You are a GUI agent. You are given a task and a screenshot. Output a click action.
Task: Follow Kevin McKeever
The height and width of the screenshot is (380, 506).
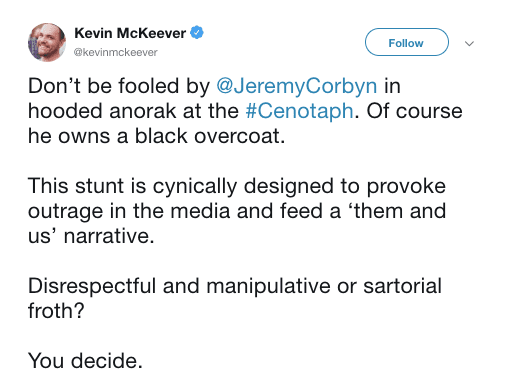click(x=407, y=42)
